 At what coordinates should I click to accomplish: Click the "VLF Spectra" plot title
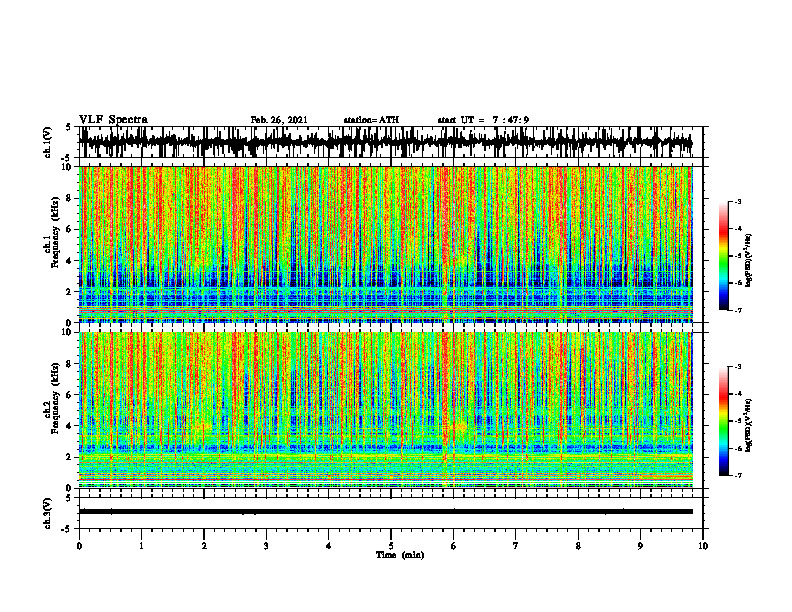[x=113, y=119]
